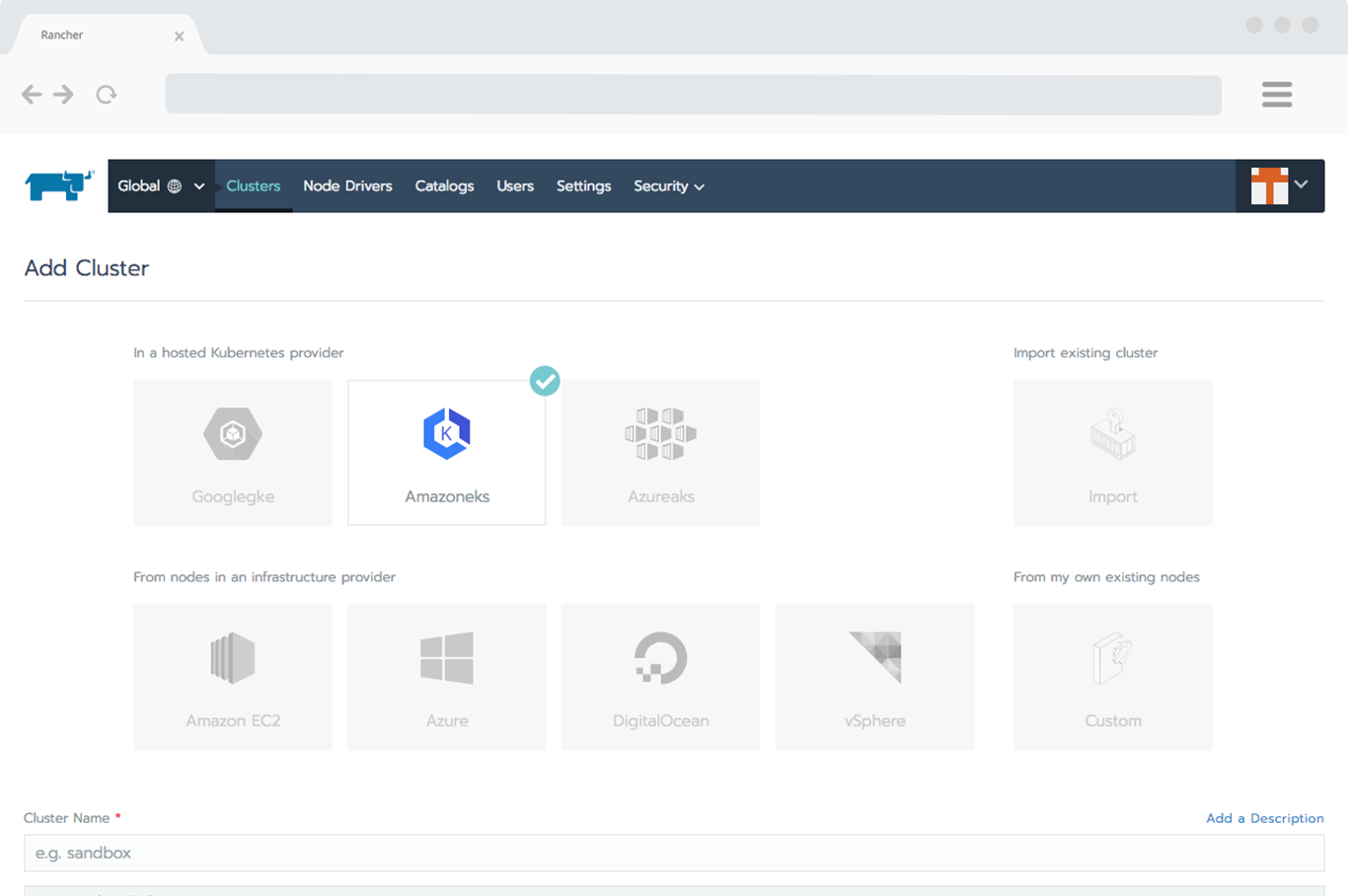Click the Rancher cow logo
The height and width of the screenshot is (896, 1348).
59,185
